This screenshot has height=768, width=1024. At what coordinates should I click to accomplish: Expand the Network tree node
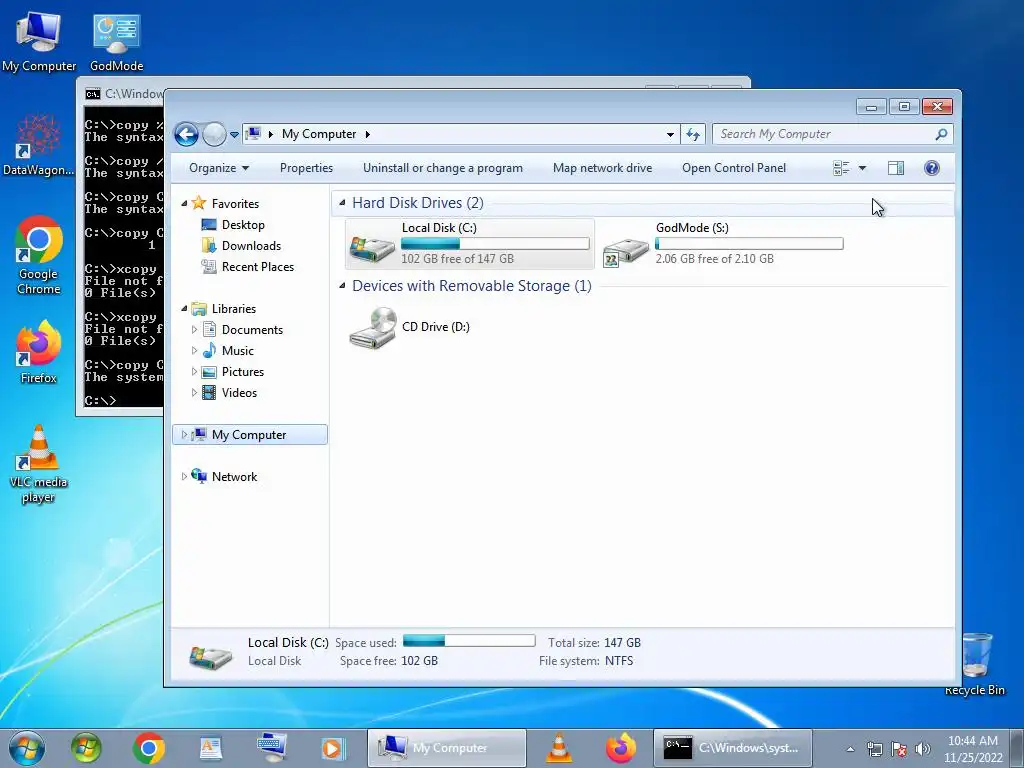[x=184, y=477]
